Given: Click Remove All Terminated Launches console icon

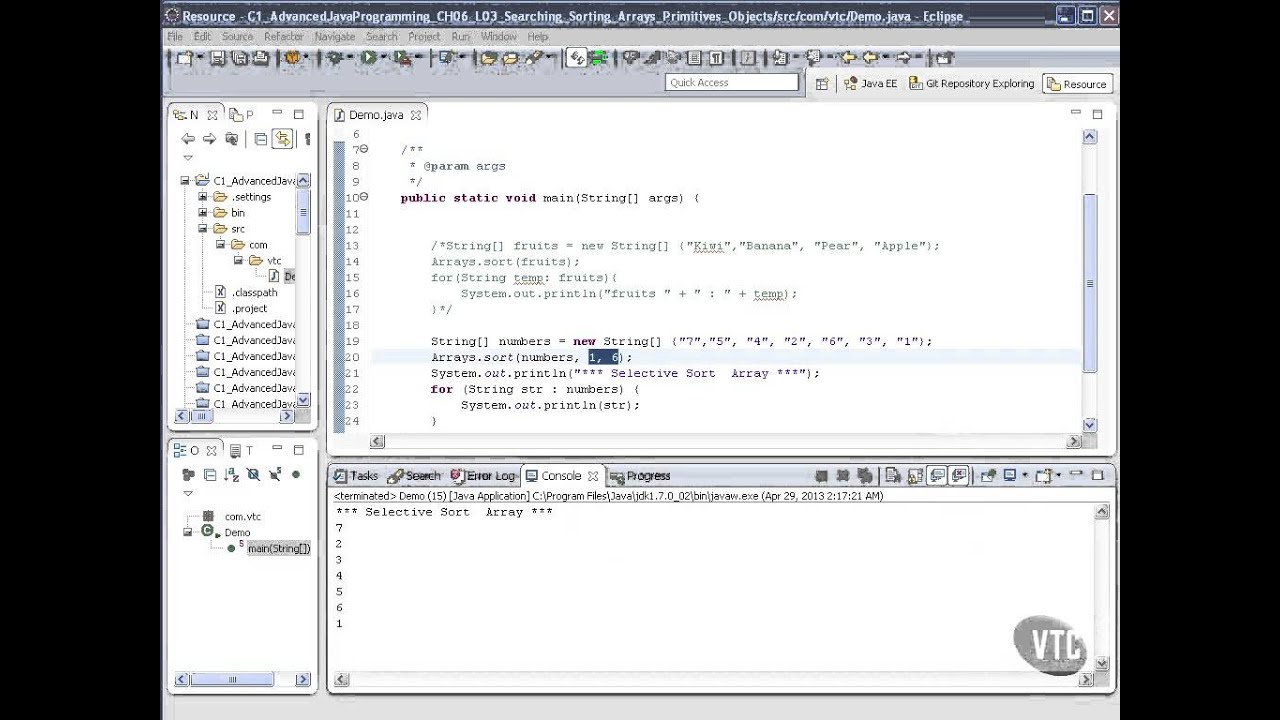Looking at the screenshot, I should click(x=864, y=476).
